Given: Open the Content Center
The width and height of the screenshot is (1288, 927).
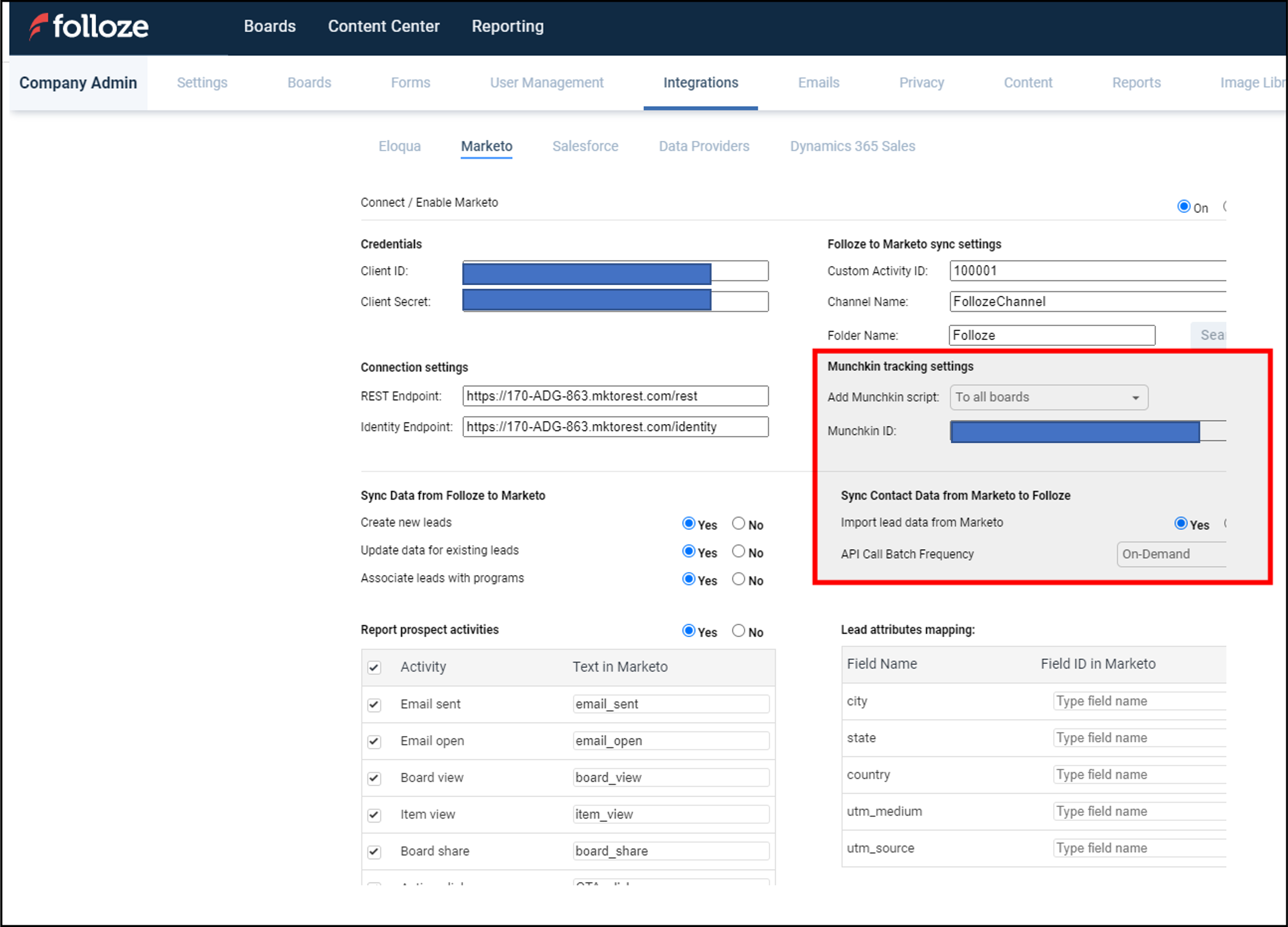Looking at the screenshot, I should [x=384, y=26].
